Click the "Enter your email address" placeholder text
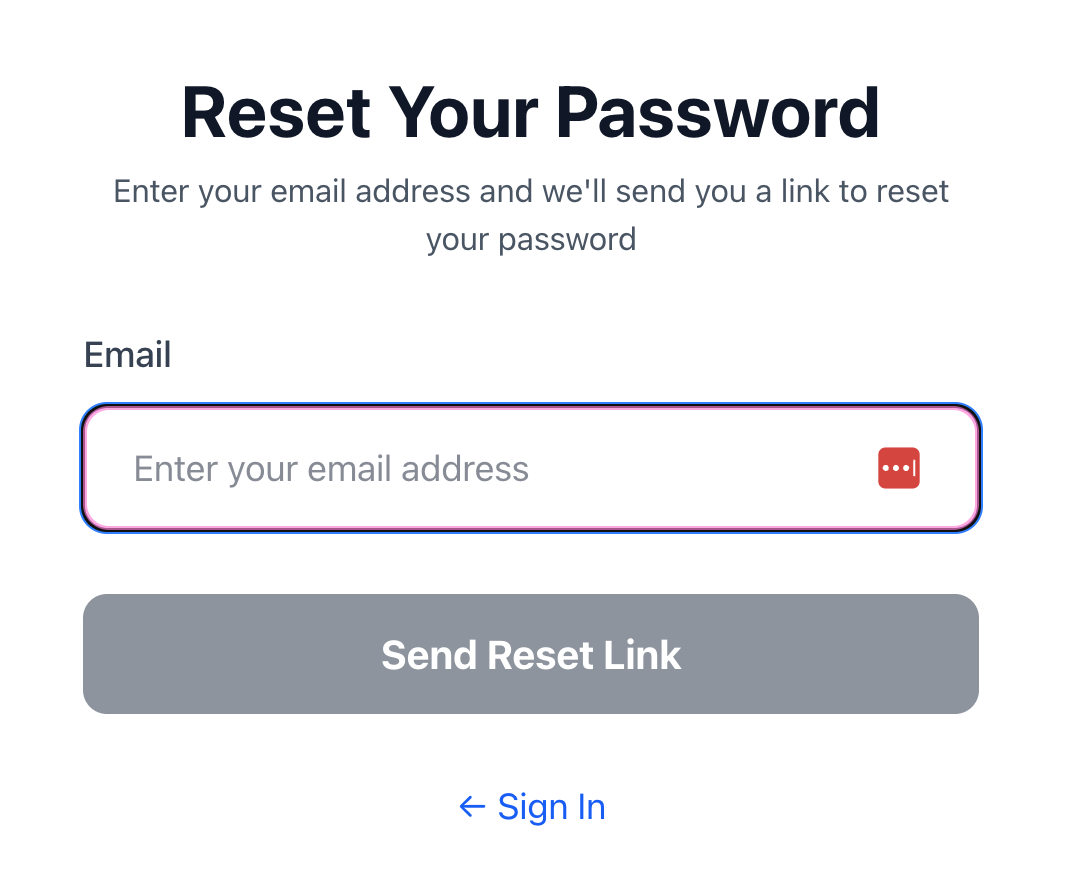 pyautogui.click(x=331, y=469)
